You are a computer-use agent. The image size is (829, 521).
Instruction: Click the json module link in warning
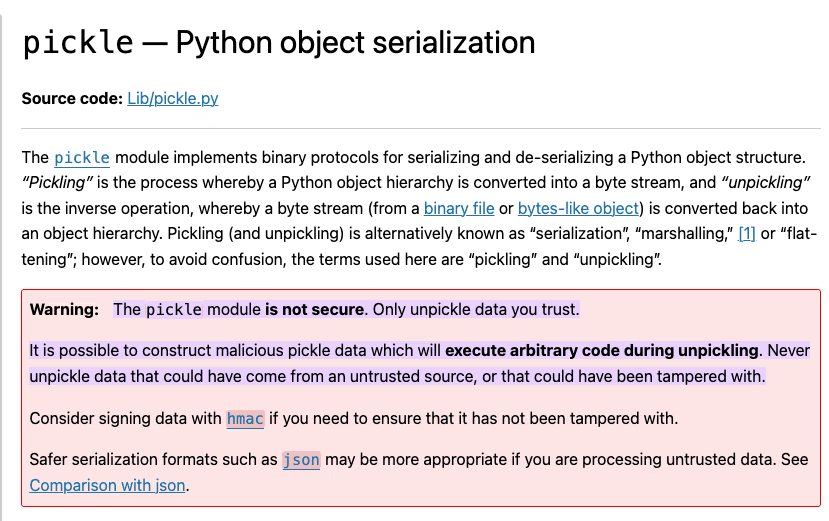(301, 460)
